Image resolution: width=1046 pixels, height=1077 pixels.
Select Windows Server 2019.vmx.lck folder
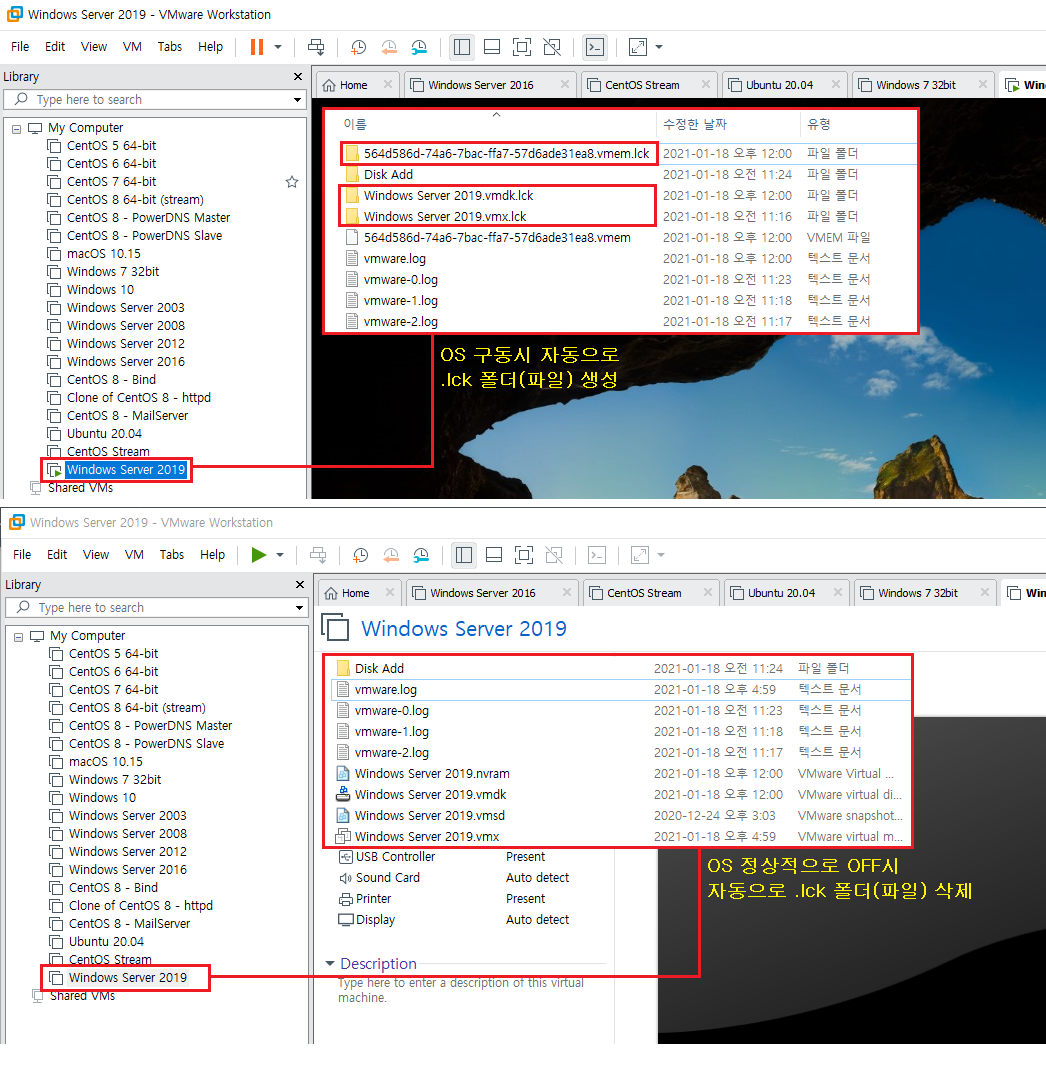click(445, 216)
